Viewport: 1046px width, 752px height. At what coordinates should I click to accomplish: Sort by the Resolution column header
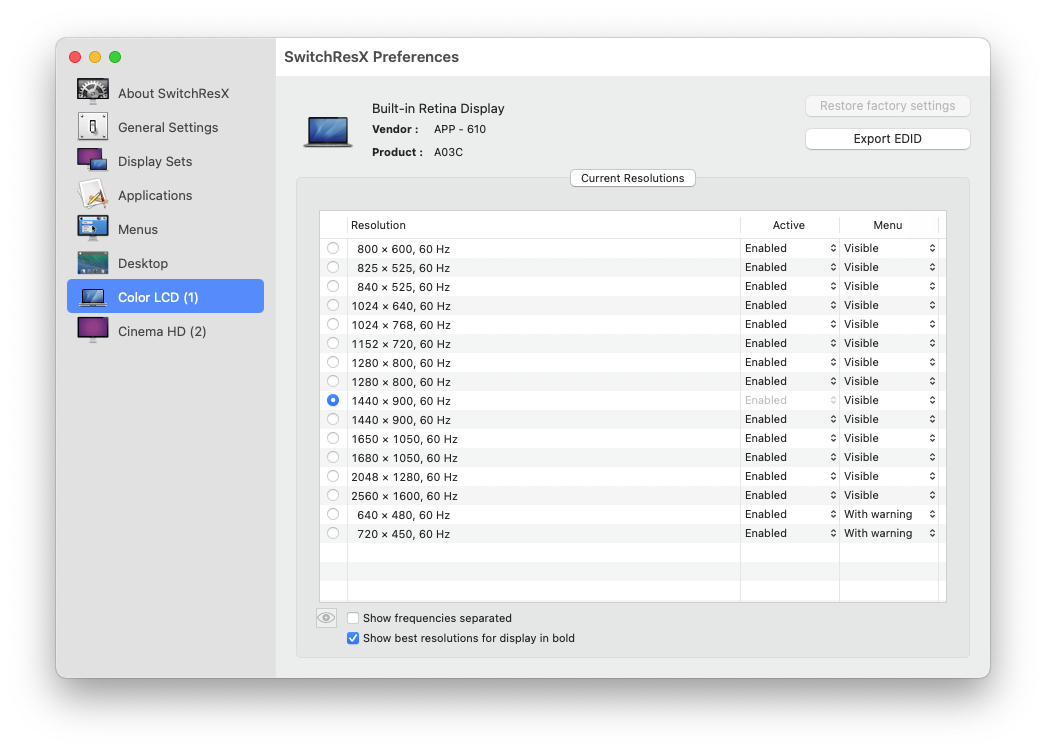pyautogui.click(x=543, y=226)
